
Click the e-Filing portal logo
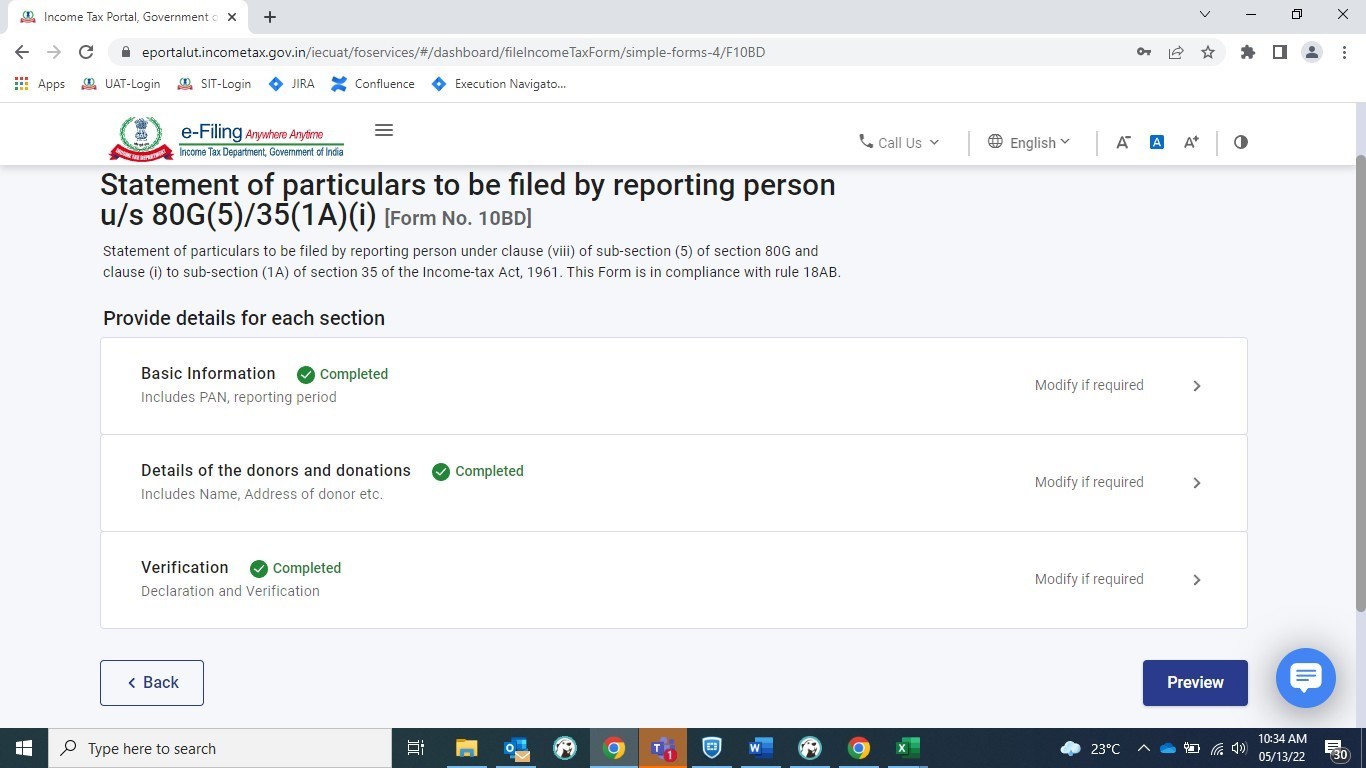click(x=227, y=138)
